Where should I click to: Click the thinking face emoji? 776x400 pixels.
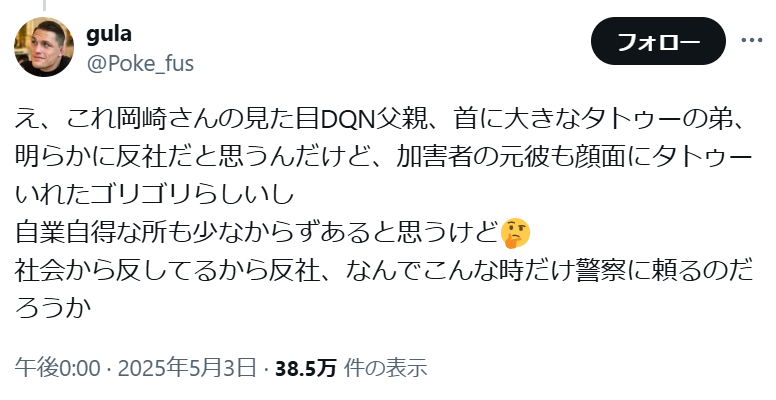tap(515, 234)
